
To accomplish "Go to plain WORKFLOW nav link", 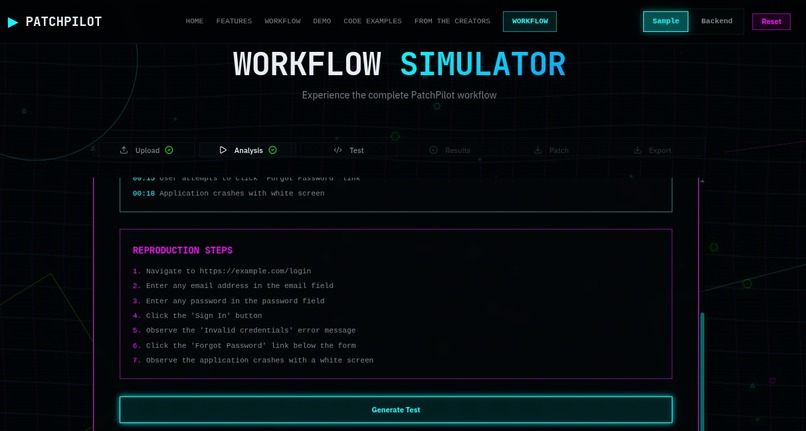I will (x=282, y=21).
